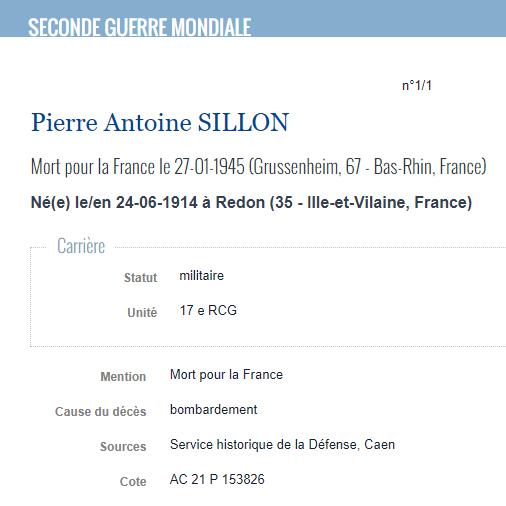
Task: Click the SECONDE GUERRE MONDIALE header
Action: point(140,27)
